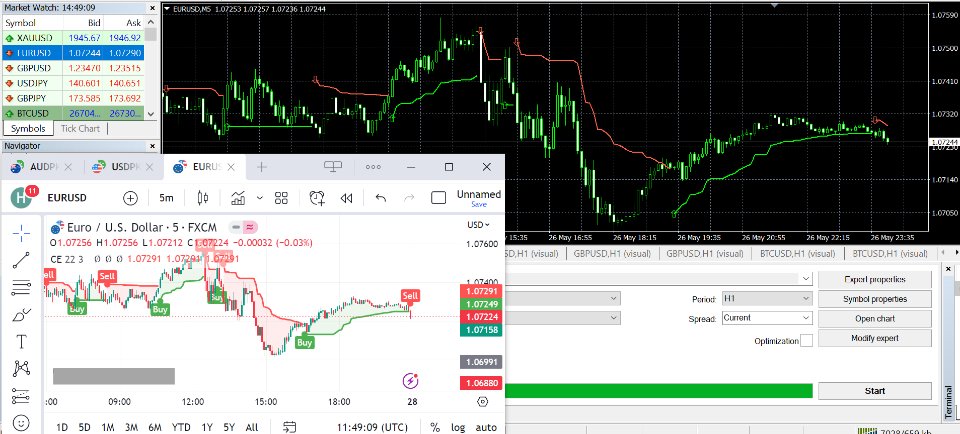Switch to the Symbols tab in Market Watch
Viewport: 960px width, 434px height.
pos(28,129)
